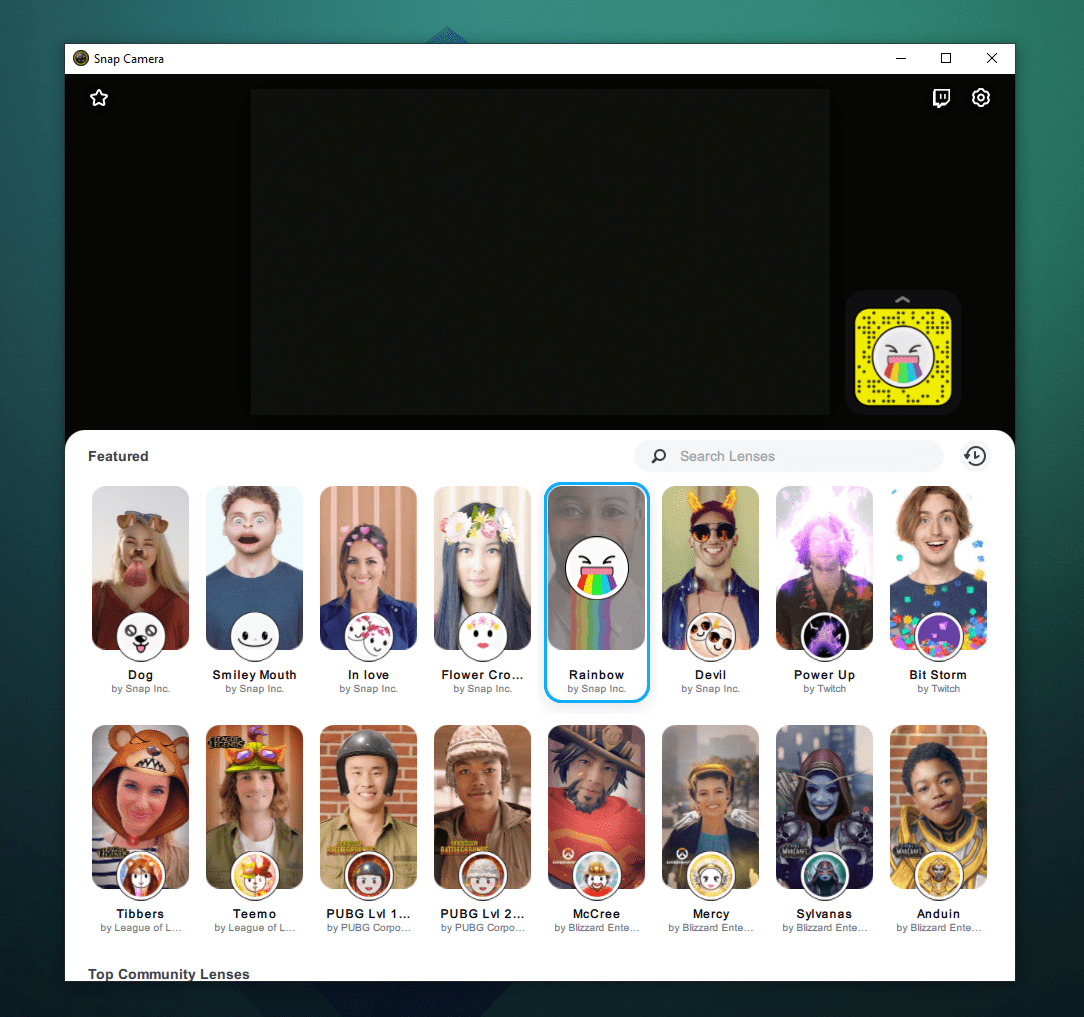Close the Snap Camera window
Screen dimensions: 1084x1017
pyautogui.click(x=991, y=59)
